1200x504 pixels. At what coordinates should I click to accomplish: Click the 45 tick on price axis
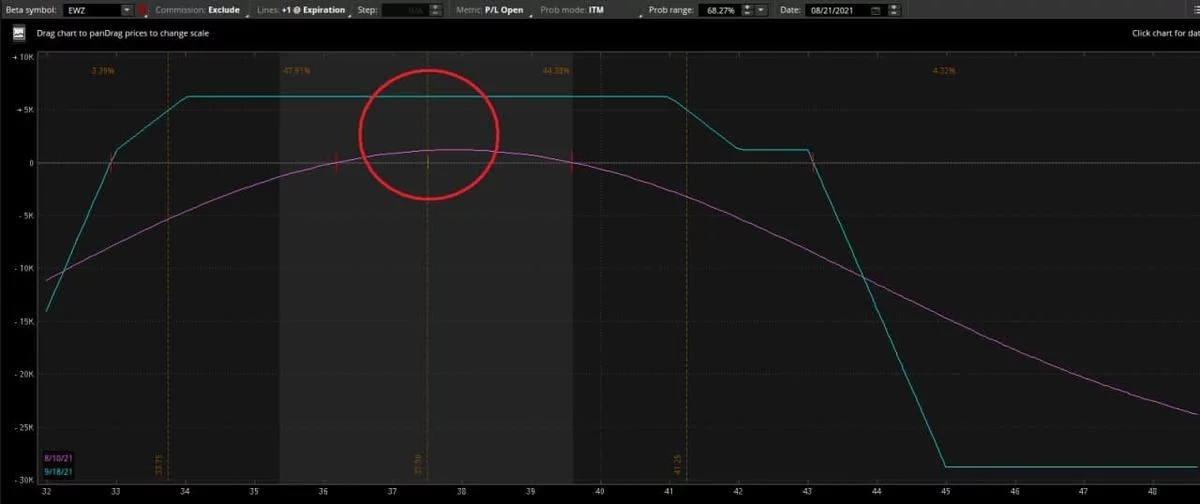[945, 491]
